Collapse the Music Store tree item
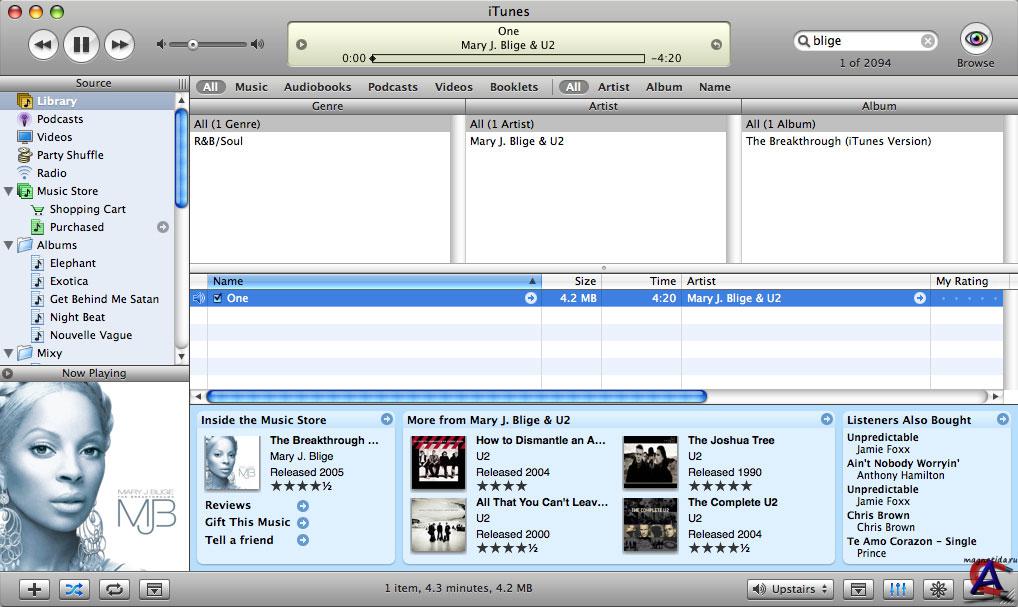This screenshot has height=607, width=1018. tap(9, 191)
